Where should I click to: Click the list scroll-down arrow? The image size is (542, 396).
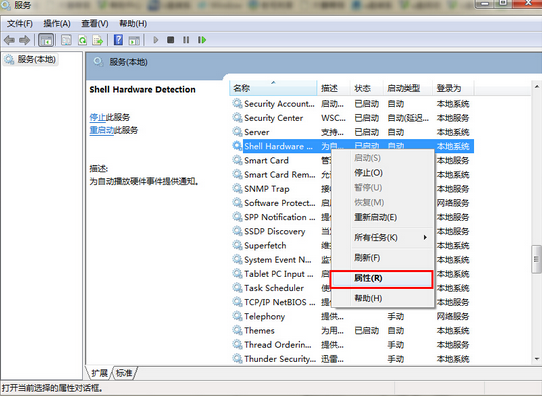(x=536, y=359)
